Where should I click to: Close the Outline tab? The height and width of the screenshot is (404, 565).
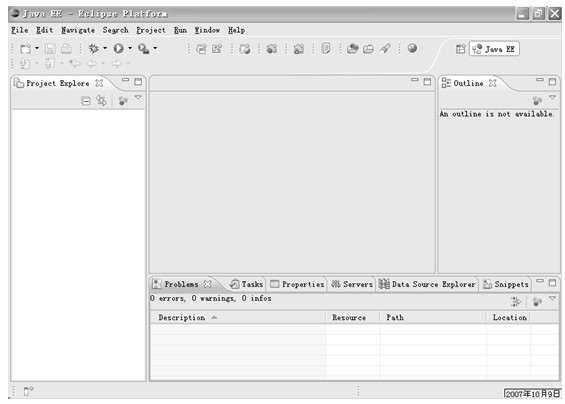click(493, 83)
